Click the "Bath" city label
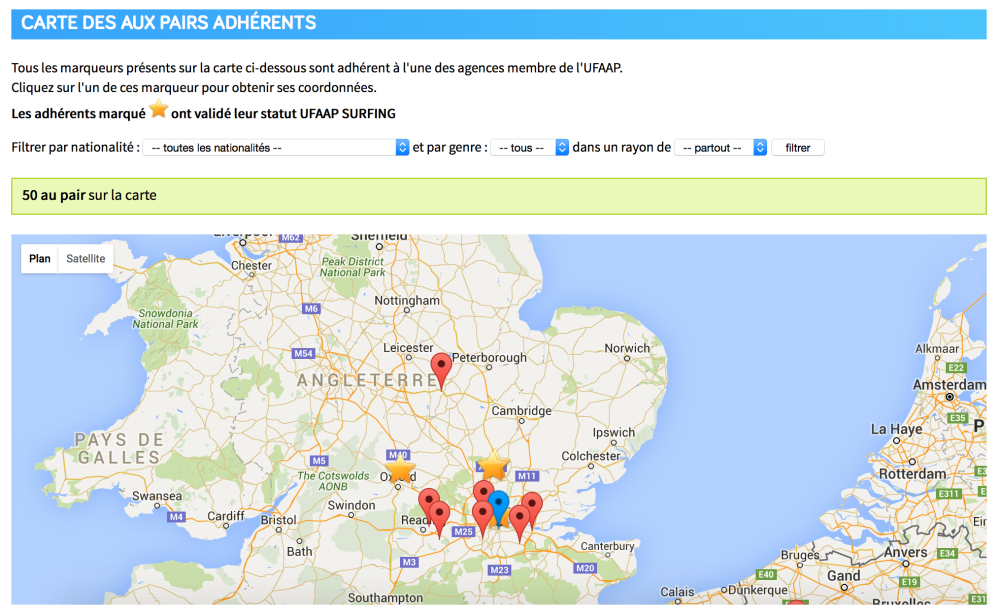The height and width of the screenshot is (613, 1000). pos(300,551)
